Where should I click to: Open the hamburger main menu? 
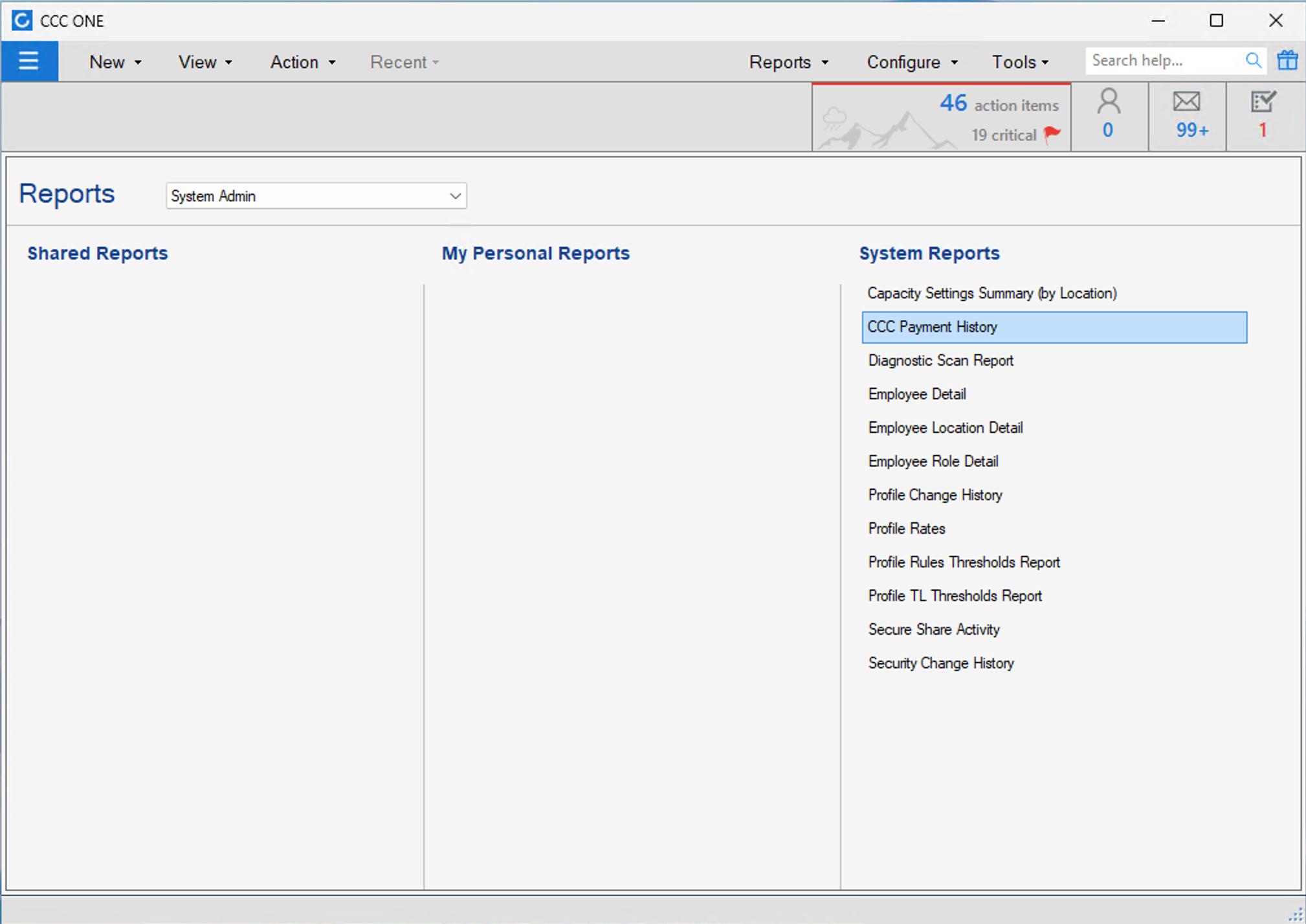coord(29,61)
